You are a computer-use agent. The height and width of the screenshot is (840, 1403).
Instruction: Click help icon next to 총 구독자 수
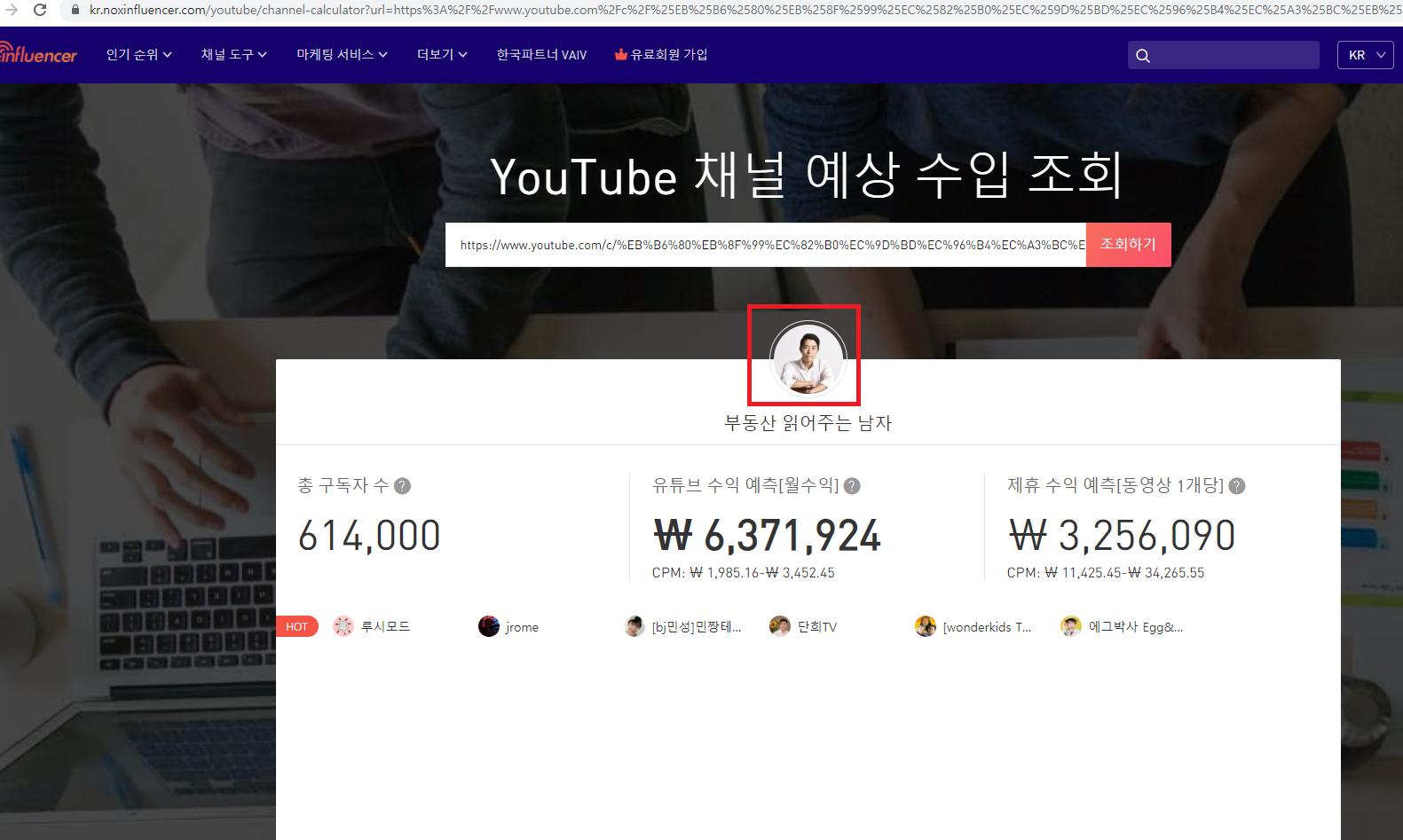pyautogui.click(x=402, y=486)
